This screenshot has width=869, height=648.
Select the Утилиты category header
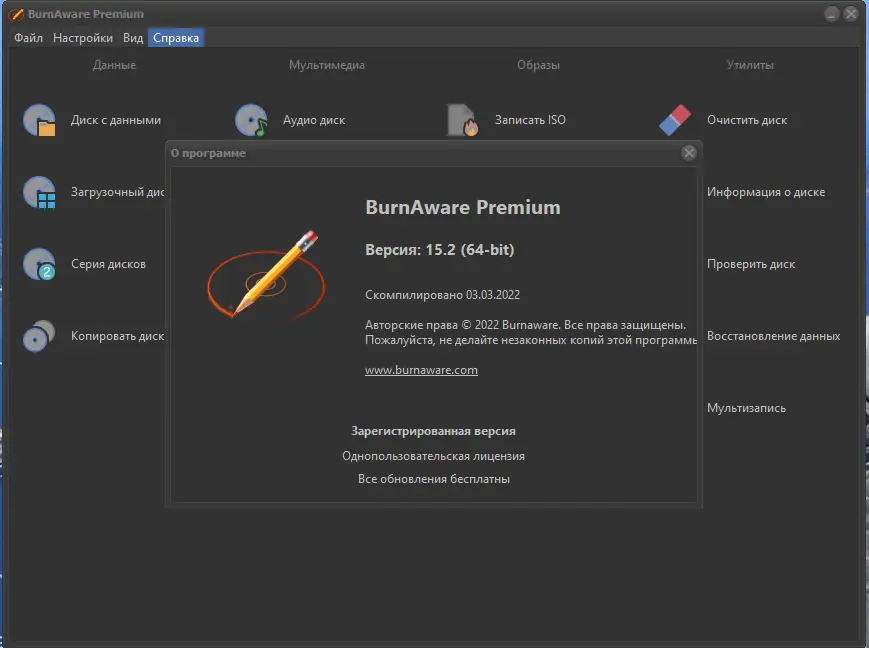coord(750,65)
